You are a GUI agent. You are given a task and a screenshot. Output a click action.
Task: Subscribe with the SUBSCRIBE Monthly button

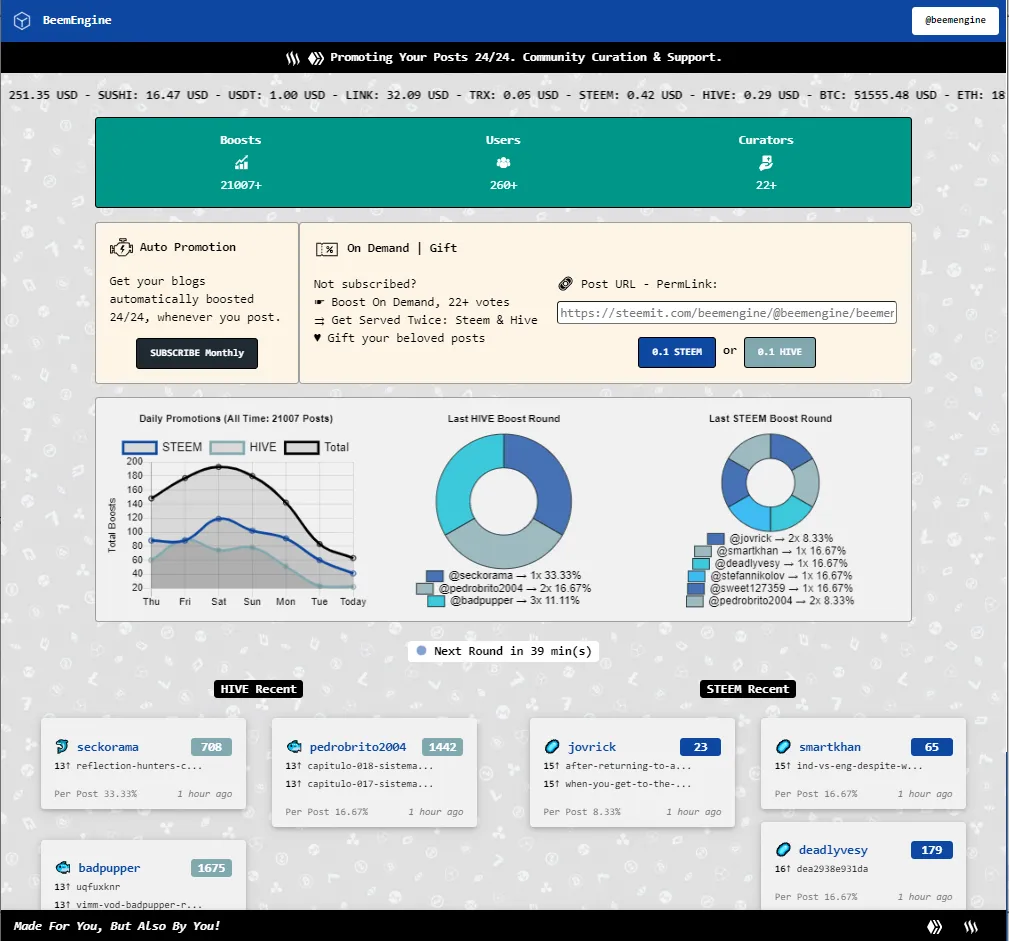coord(197,353)
